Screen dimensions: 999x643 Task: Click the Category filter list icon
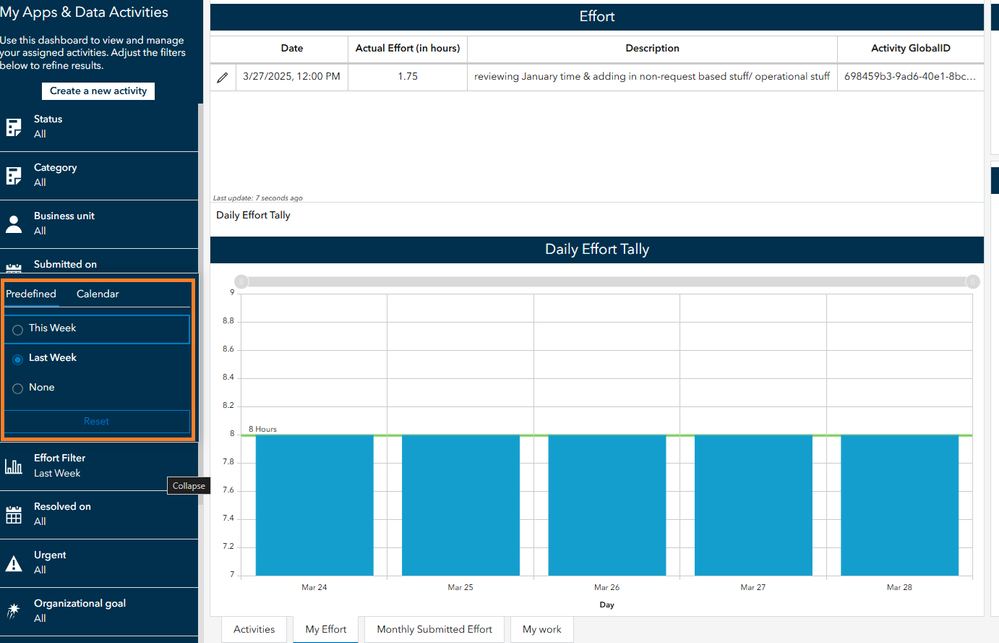click(13, 175)
